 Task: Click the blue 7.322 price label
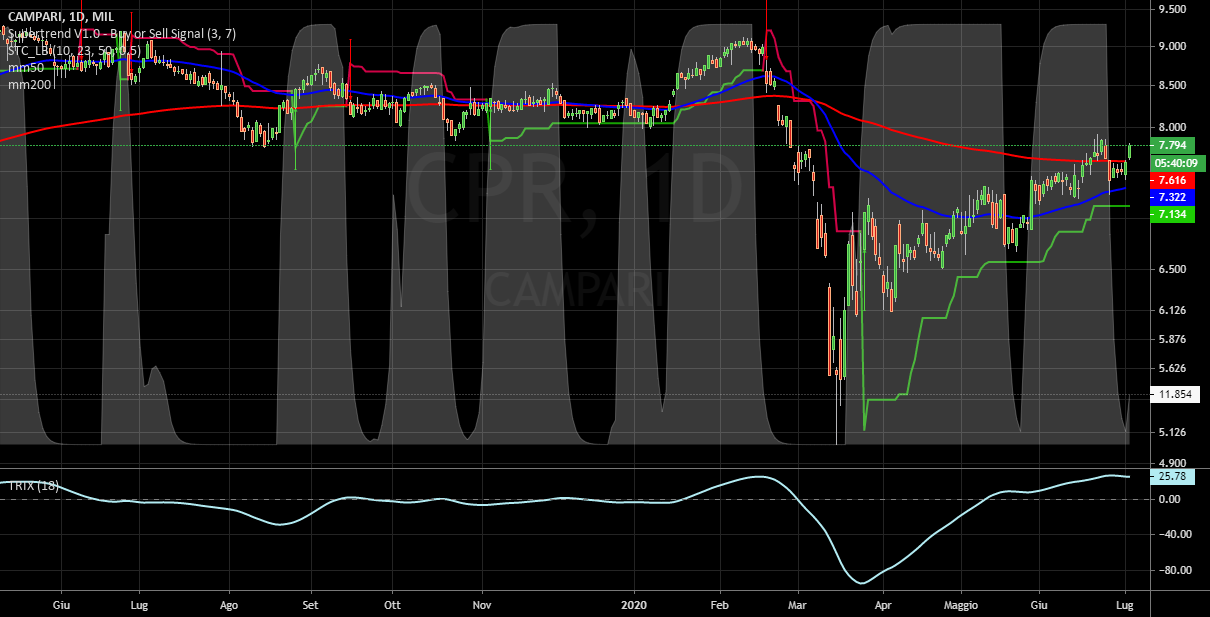point(1172,197)
